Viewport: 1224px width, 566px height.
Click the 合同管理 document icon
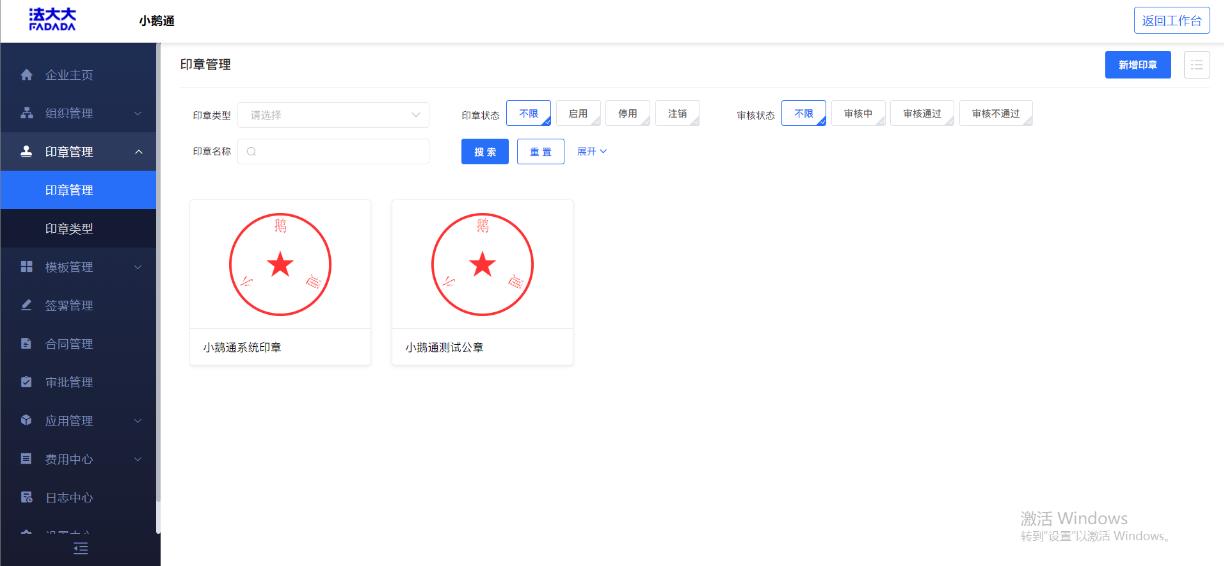pos(27,344)
